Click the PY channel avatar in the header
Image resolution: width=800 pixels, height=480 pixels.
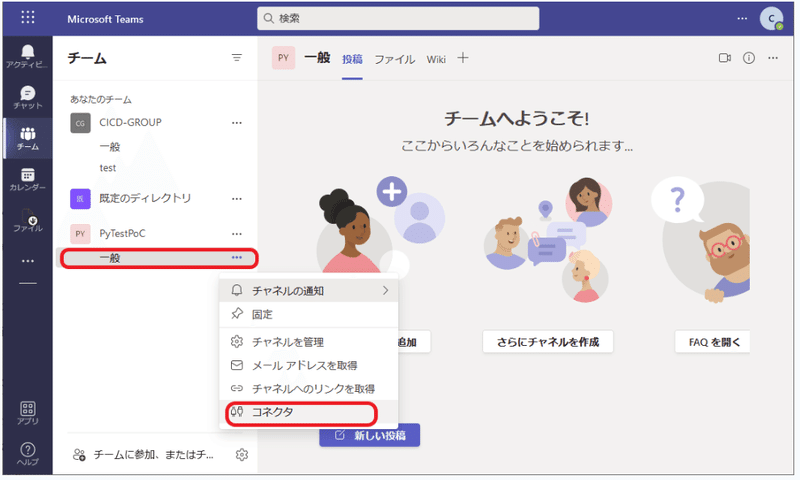[x=283, y=58]
